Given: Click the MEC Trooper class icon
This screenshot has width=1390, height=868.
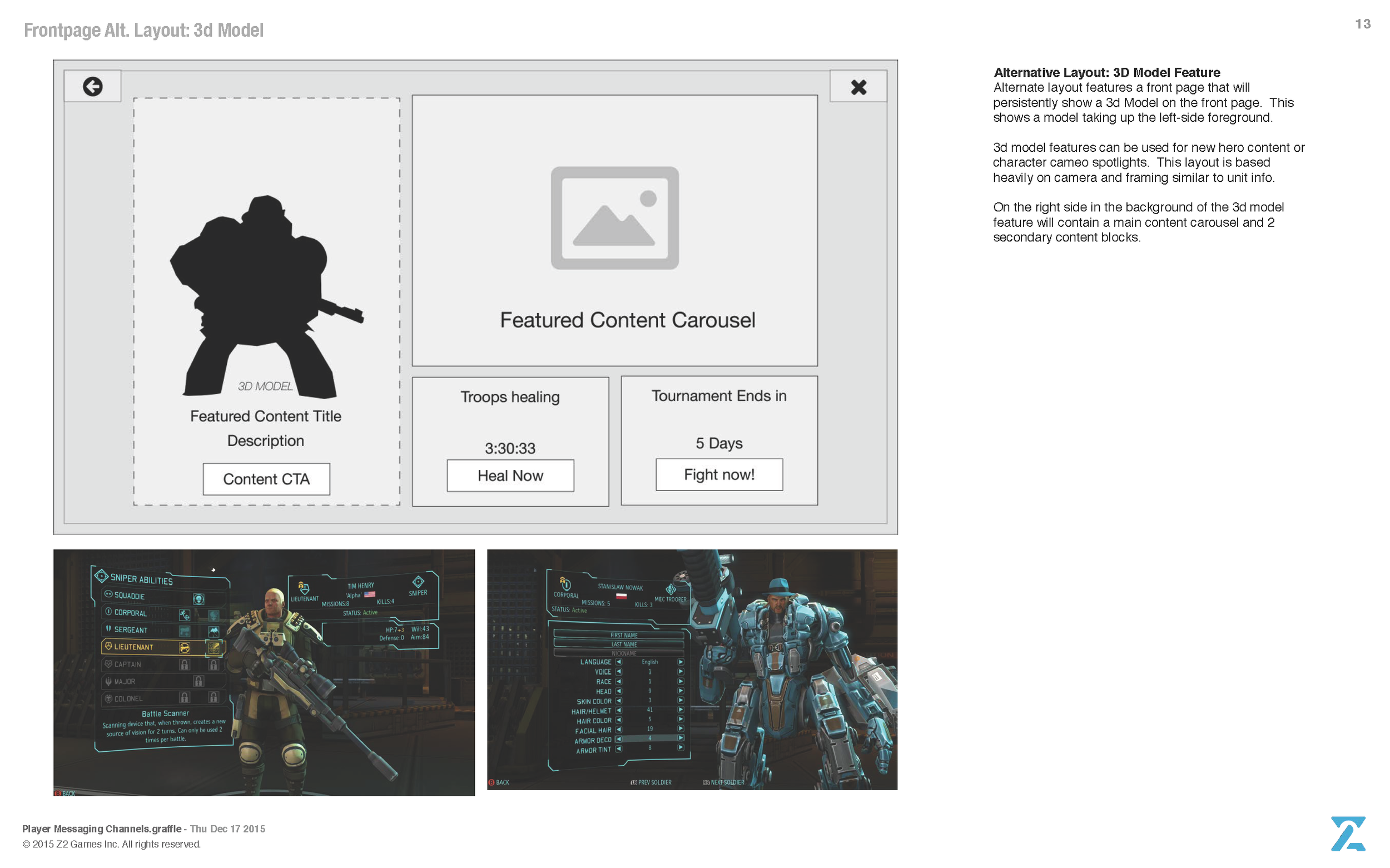Looking at the screenshot, I should click(670, 589).
